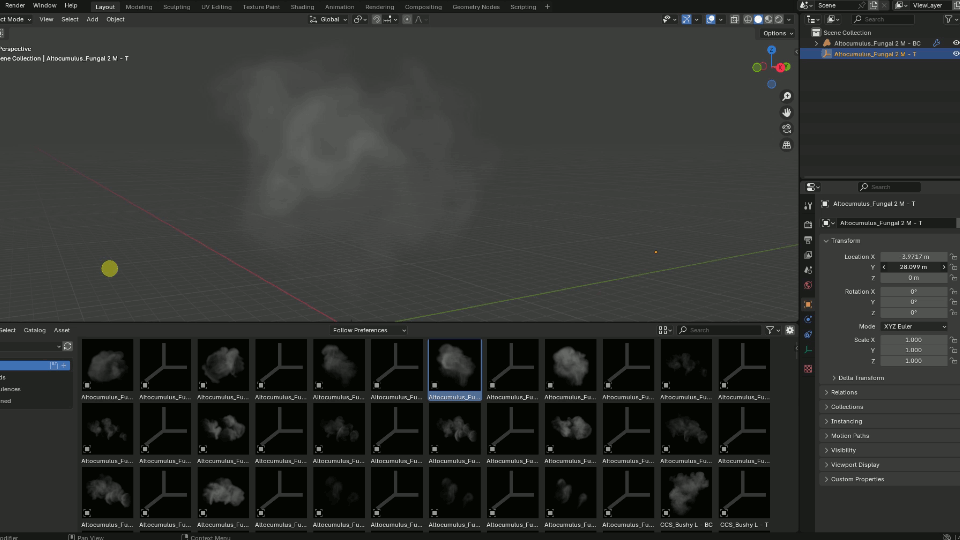Viewport: 960px width, 540px height.
Task: Open the Follow Preferences import dropdown
Action: (369, 330)
